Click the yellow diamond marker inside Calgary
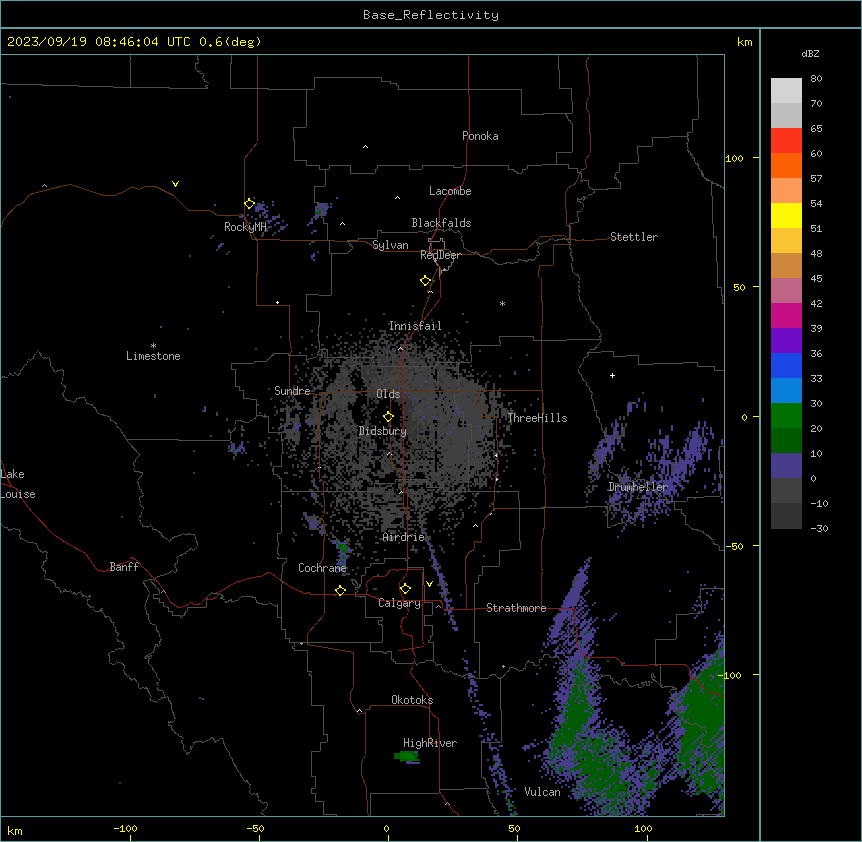This screenshot has width=862, height=842. coord(405,589)
